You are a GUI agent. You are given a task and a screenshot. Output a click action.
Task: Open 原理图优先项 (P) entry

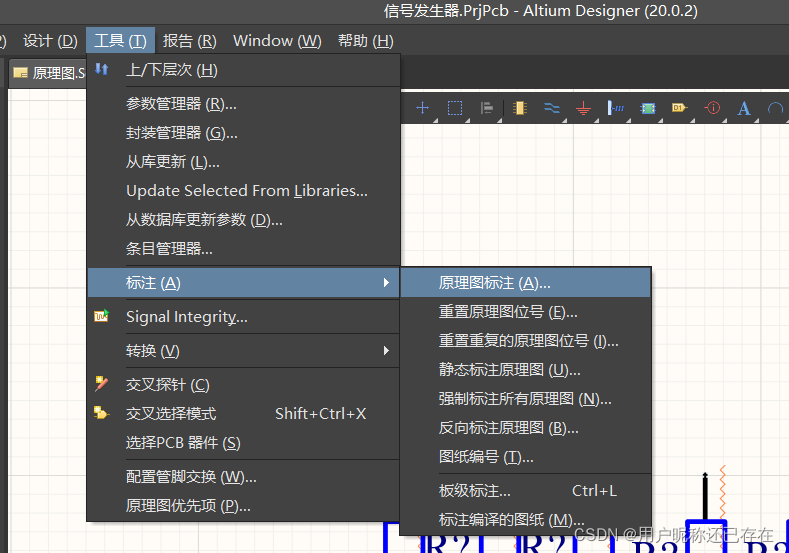[x=244, y=505]
